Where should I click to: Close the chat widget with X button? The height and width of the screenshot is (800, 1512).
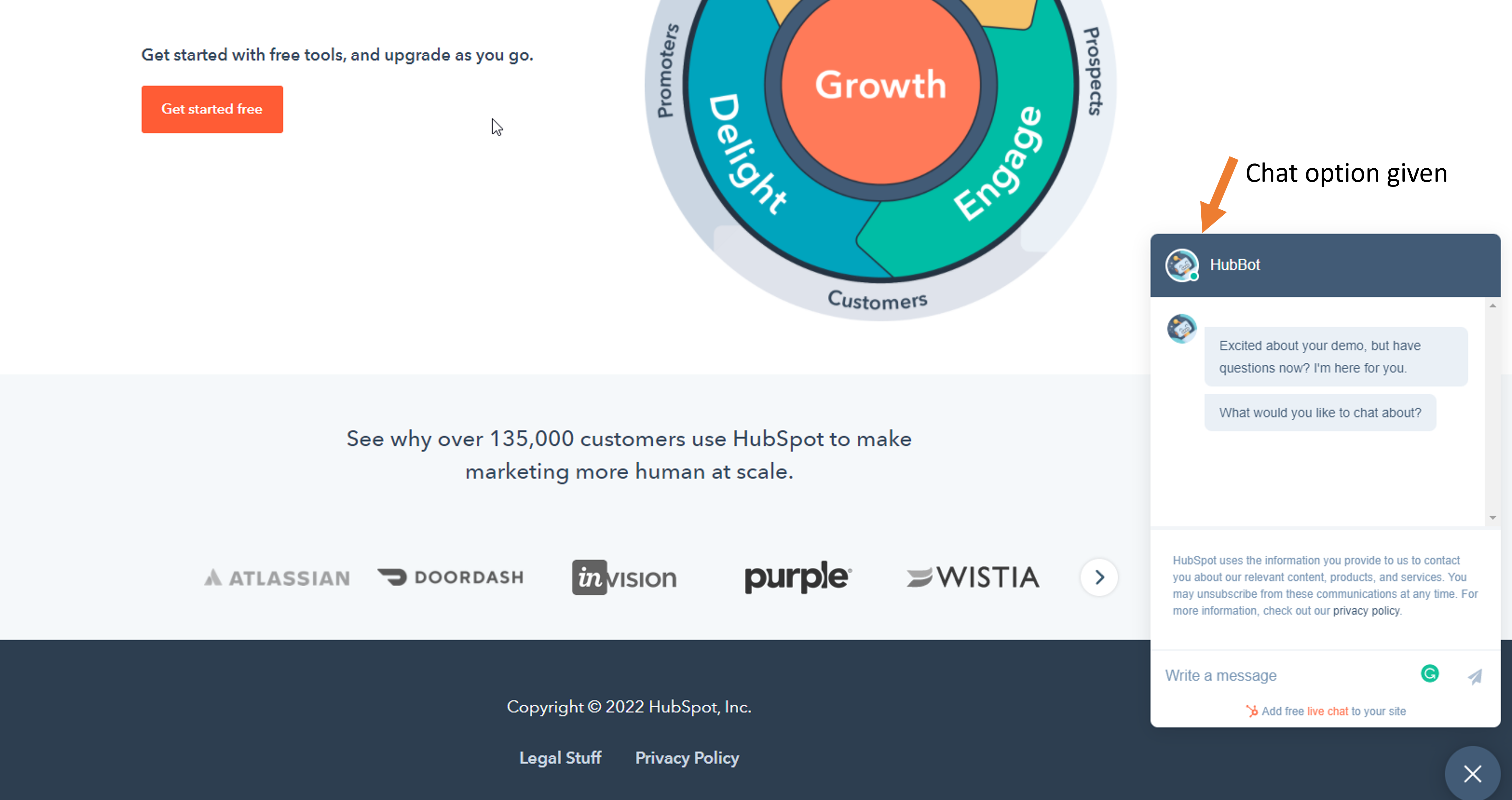point(1472,774)
